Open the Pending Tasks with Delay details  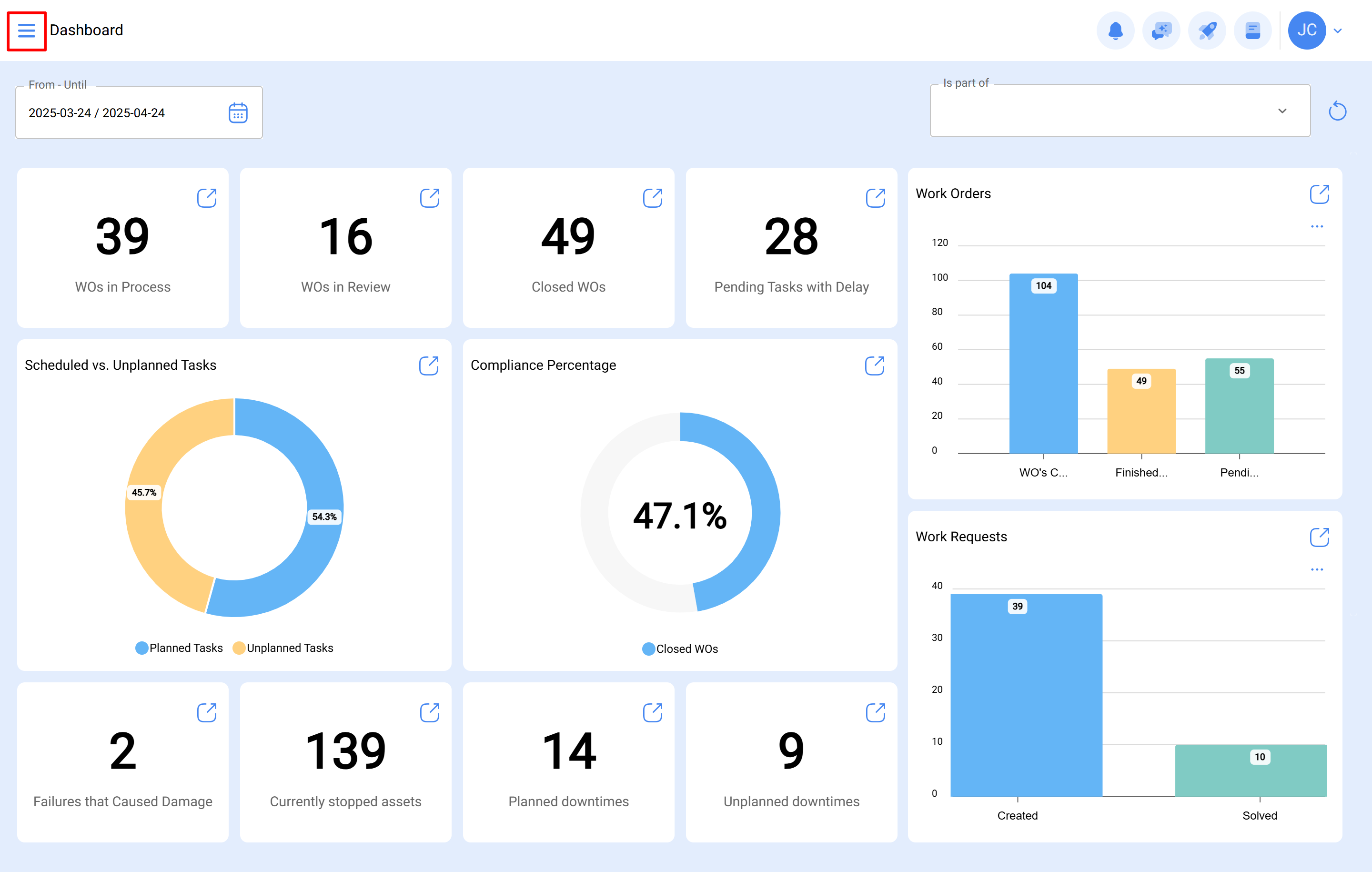(876, 198)
